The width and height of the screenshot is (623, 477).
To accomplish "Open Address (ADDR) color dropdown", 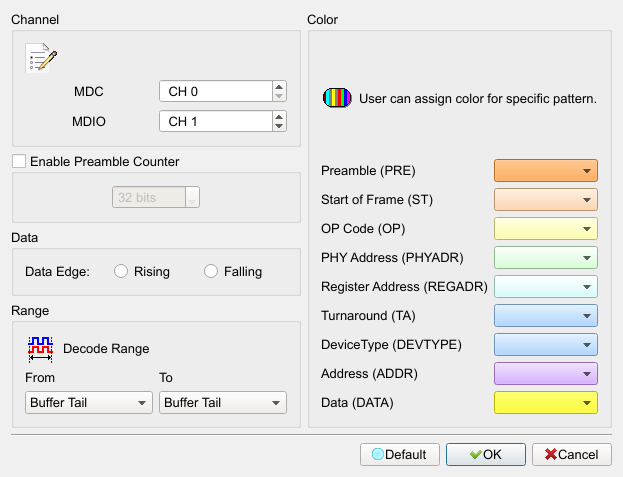I will point(546,373).
